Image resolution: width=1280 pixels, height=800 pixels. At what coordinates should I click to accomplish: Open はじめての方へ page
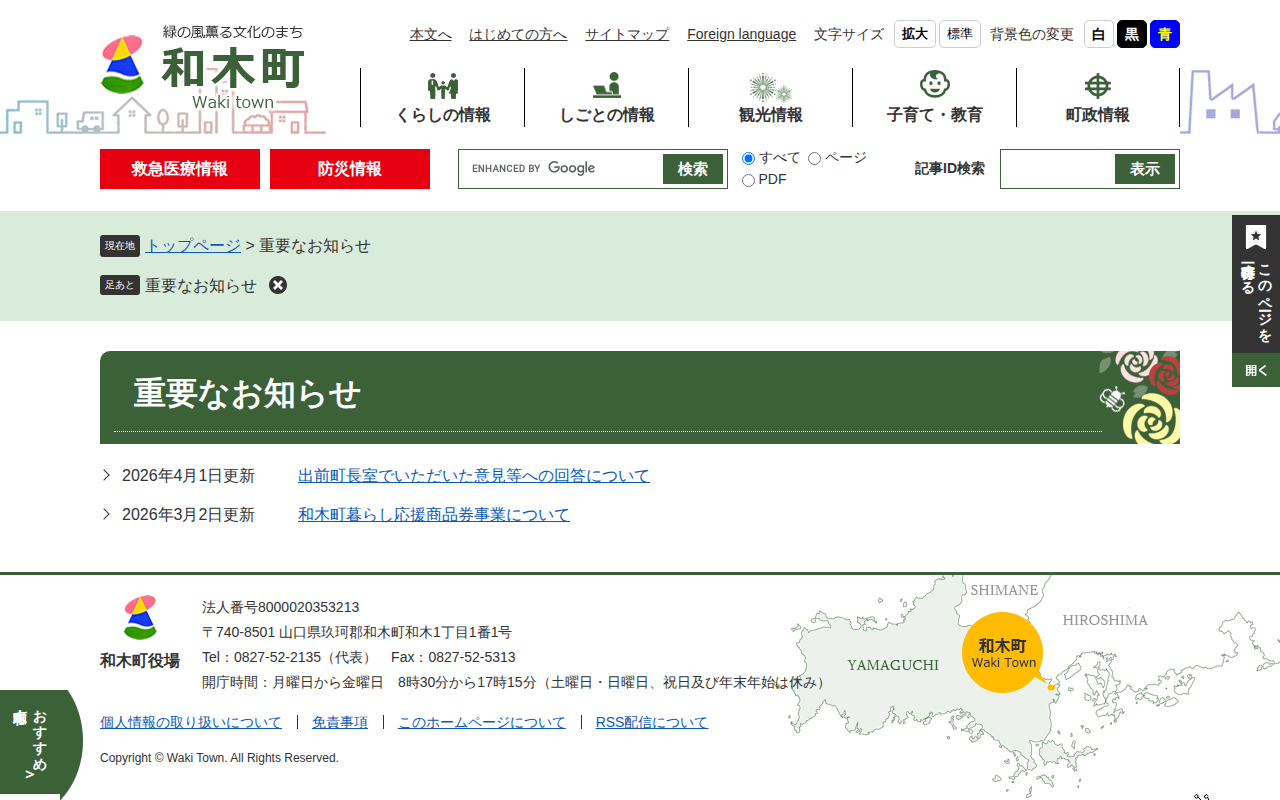coord(518,35)
